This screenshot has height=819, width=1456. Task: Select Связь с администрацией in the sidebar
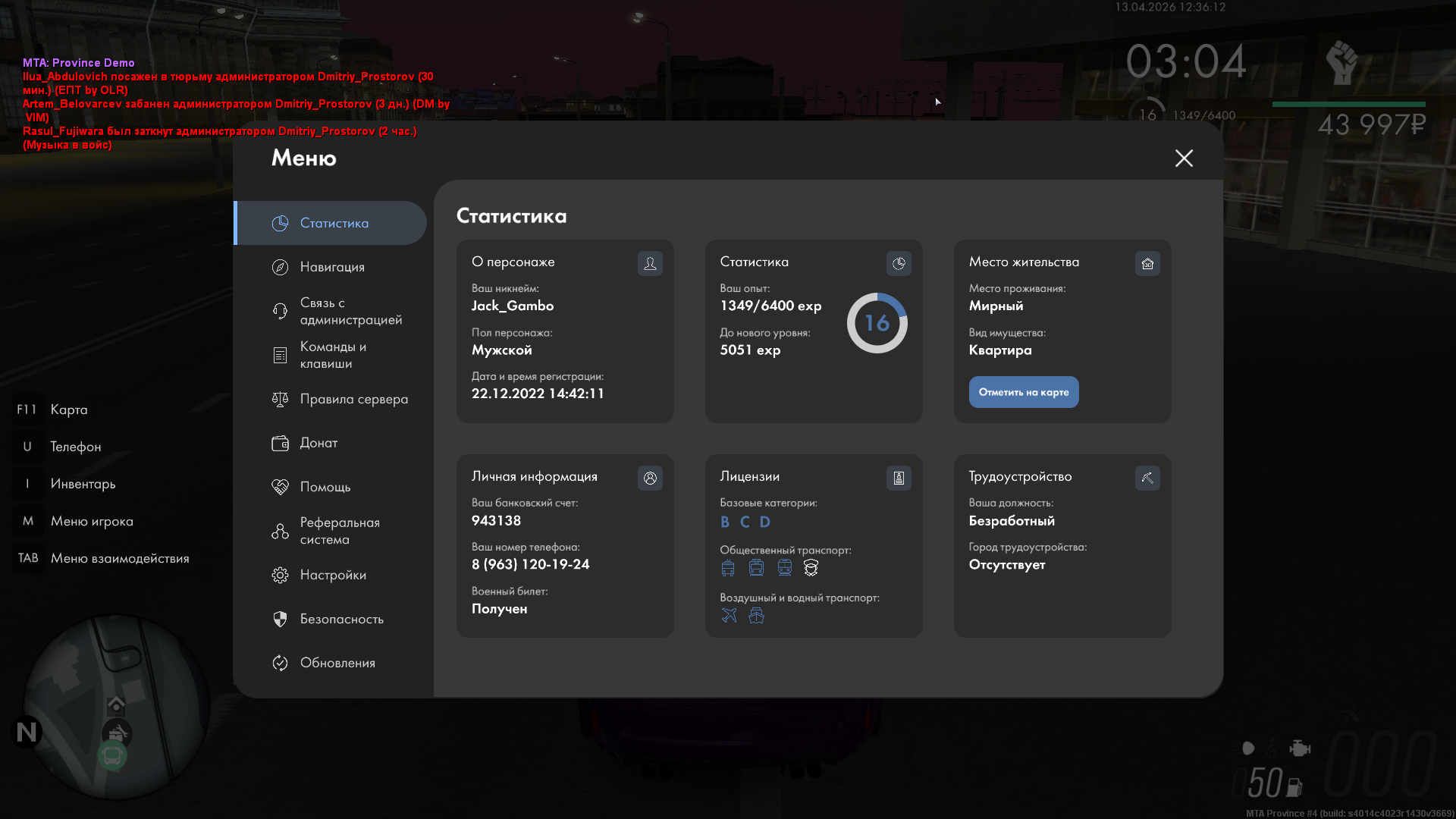(350, 311)
